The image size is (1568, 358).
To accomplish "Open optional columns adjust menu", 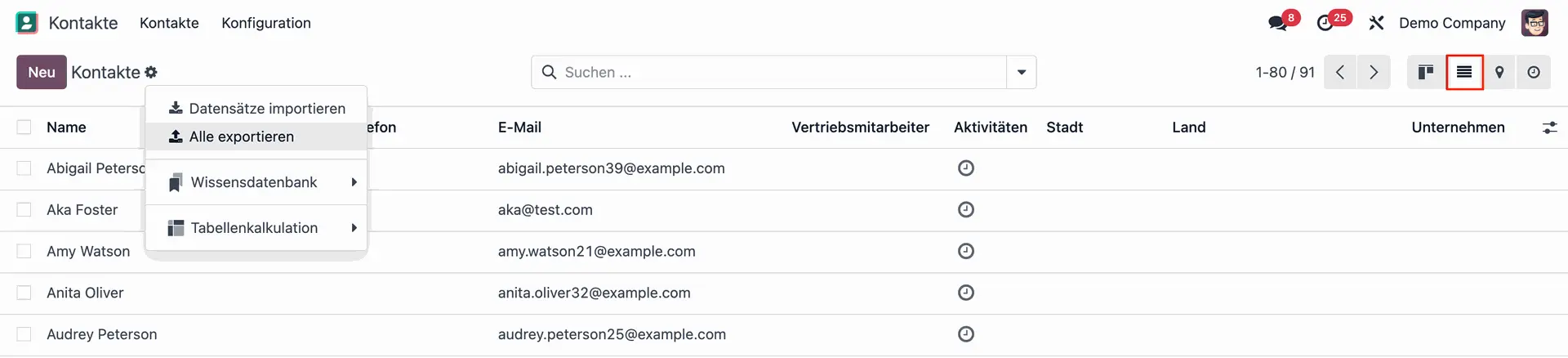I will click(x=1549, y=128).
